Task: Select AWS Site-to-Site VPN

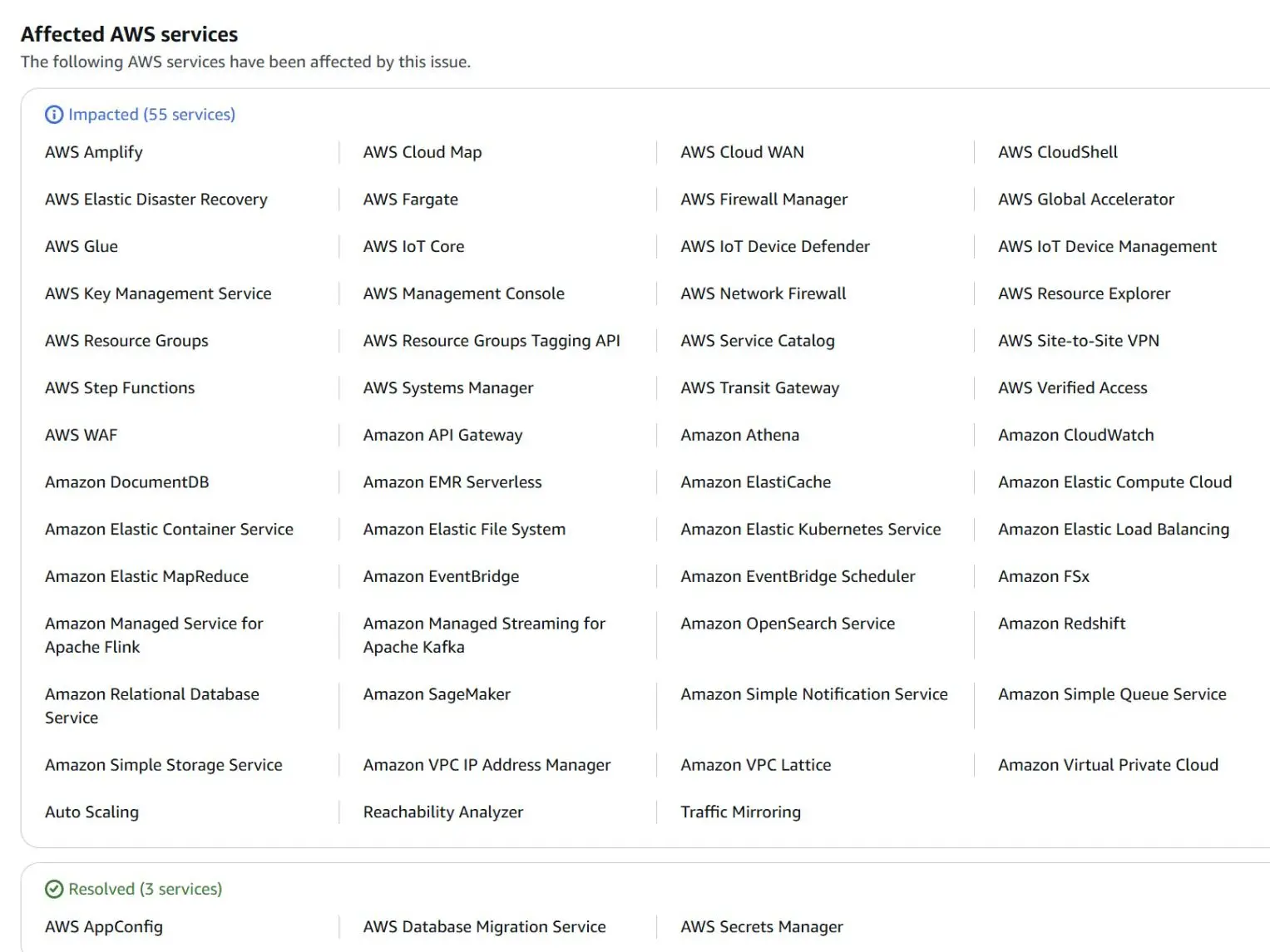Action: click(1079, 341)
